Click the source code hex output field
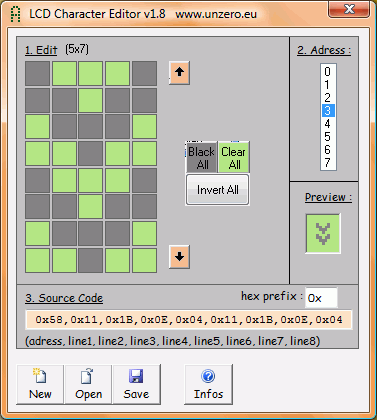This screenshot has height=420, width=377. pos(189,320)
